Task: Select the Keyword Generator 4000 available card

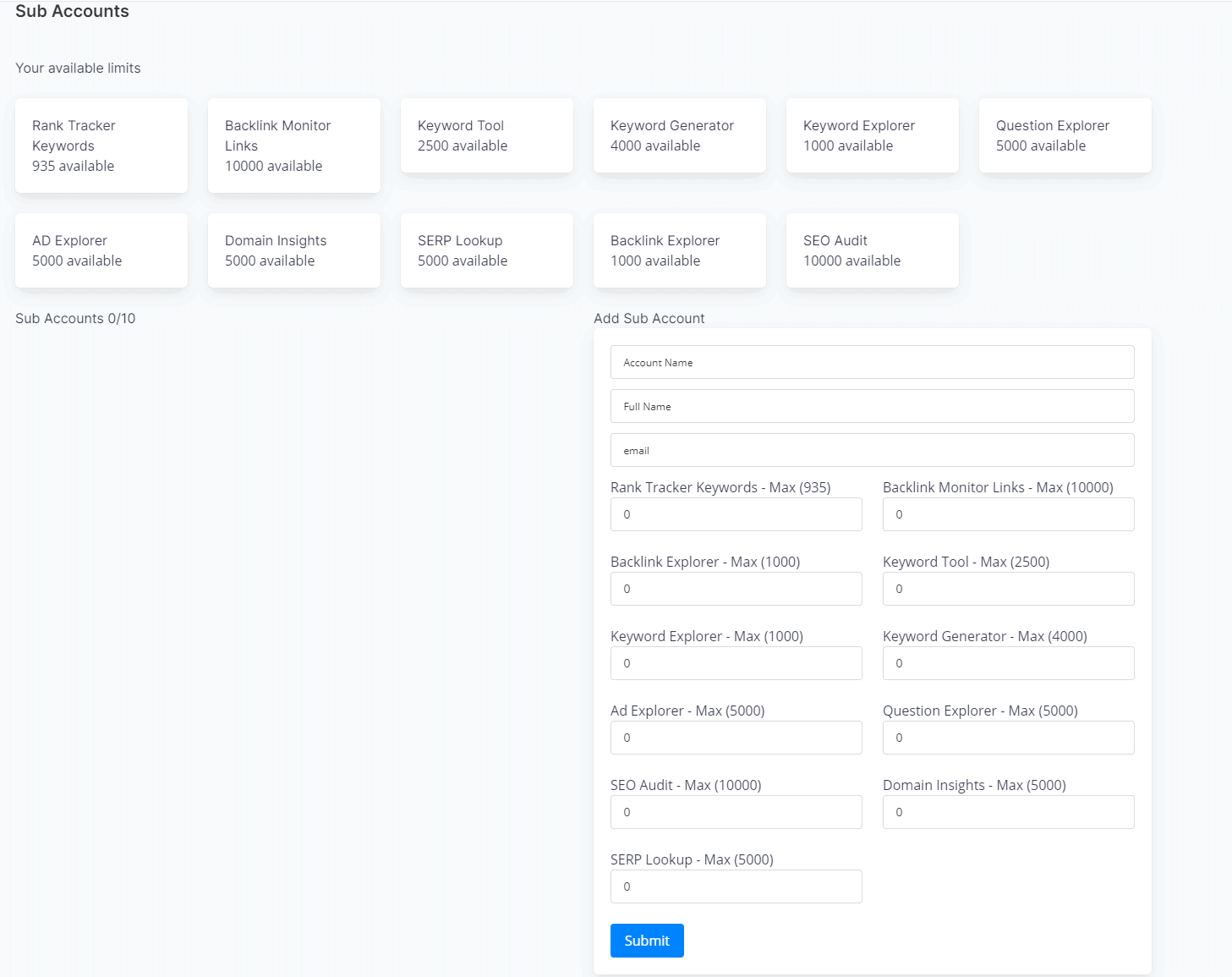Action: click(x=680, y=135)
